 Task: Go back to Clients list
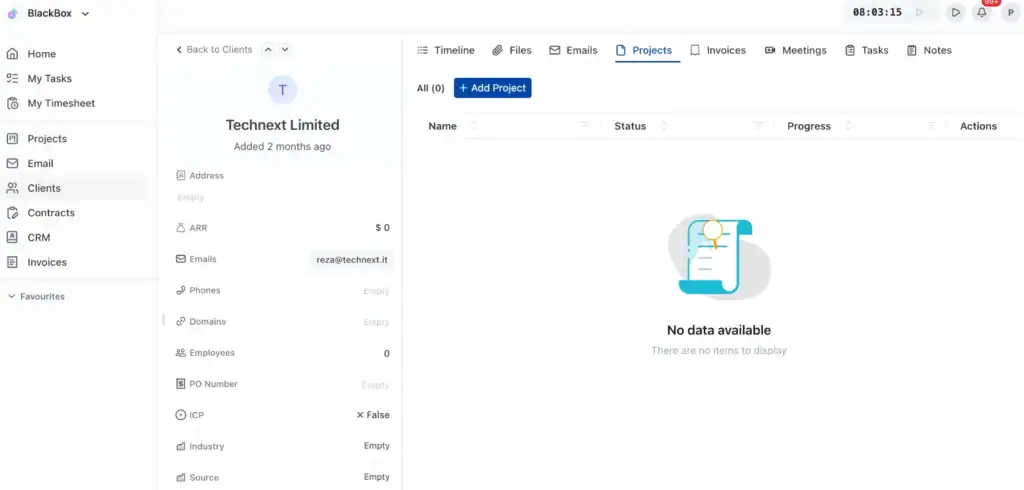tap(214, 50)
